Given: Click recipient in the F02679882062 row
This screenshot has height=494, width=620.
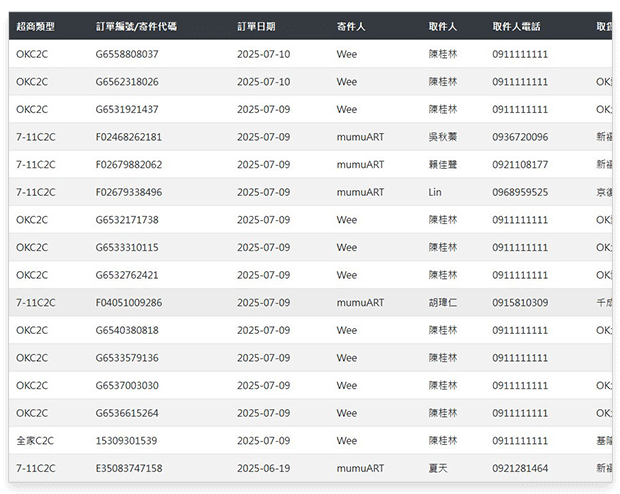Looking at the screenshot, I should (443, 165).
